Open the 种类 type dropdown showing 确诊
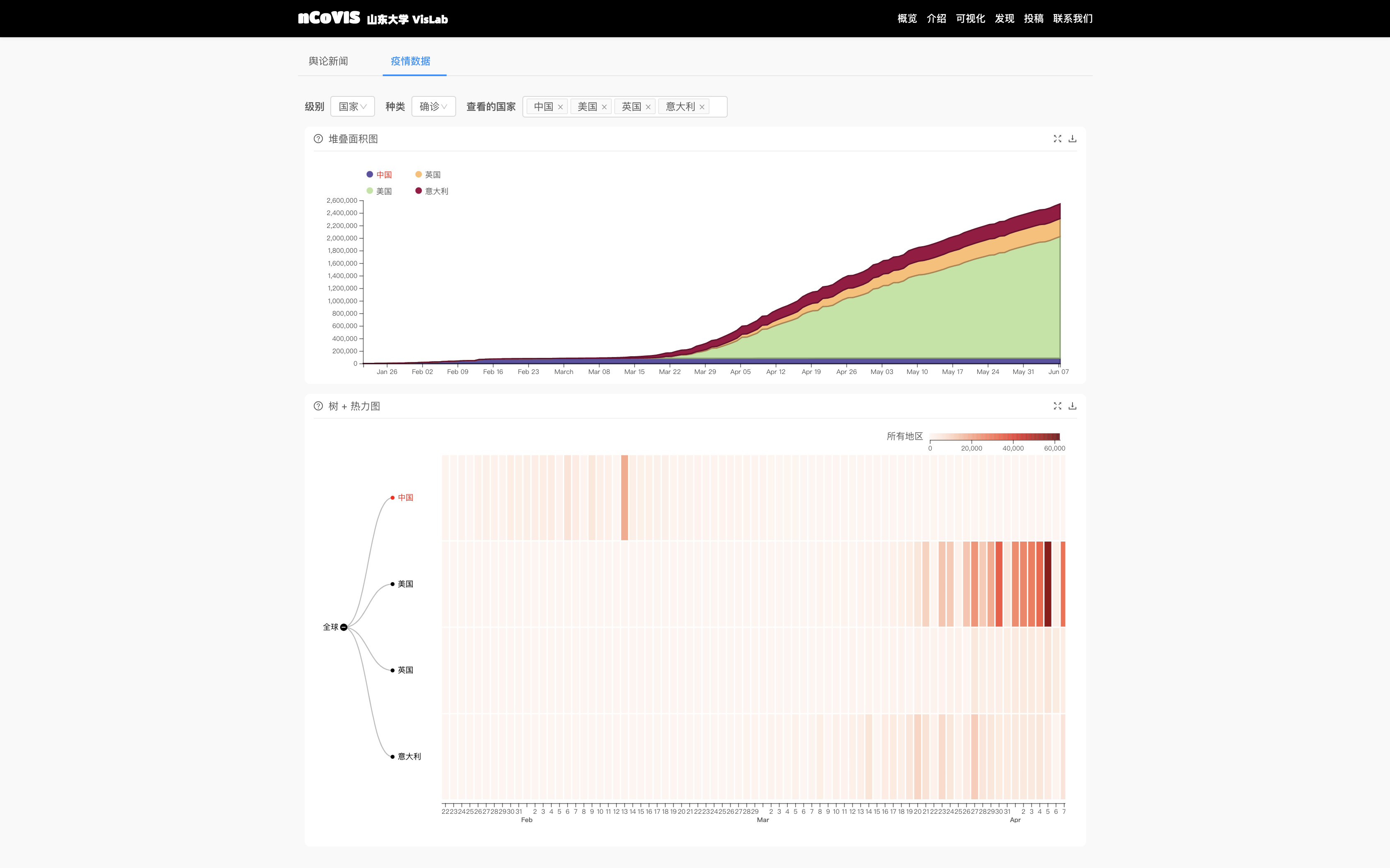Viewport: 1390px width, 868px height. 433,107
